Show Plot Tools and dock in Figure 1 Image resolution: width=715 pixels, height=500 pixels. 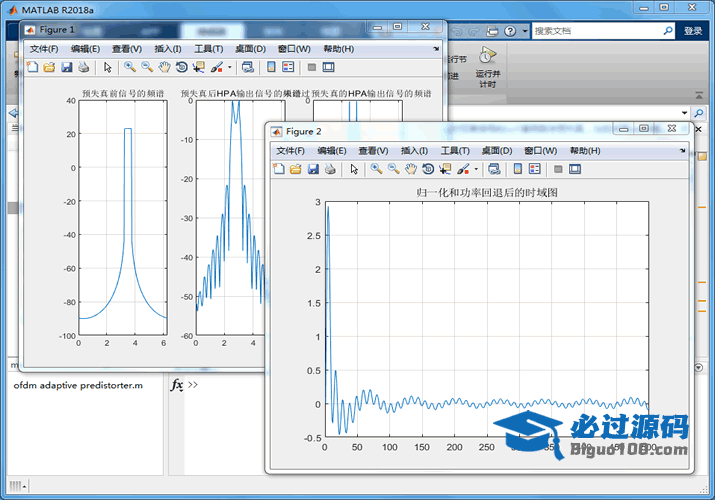[328, 67]
